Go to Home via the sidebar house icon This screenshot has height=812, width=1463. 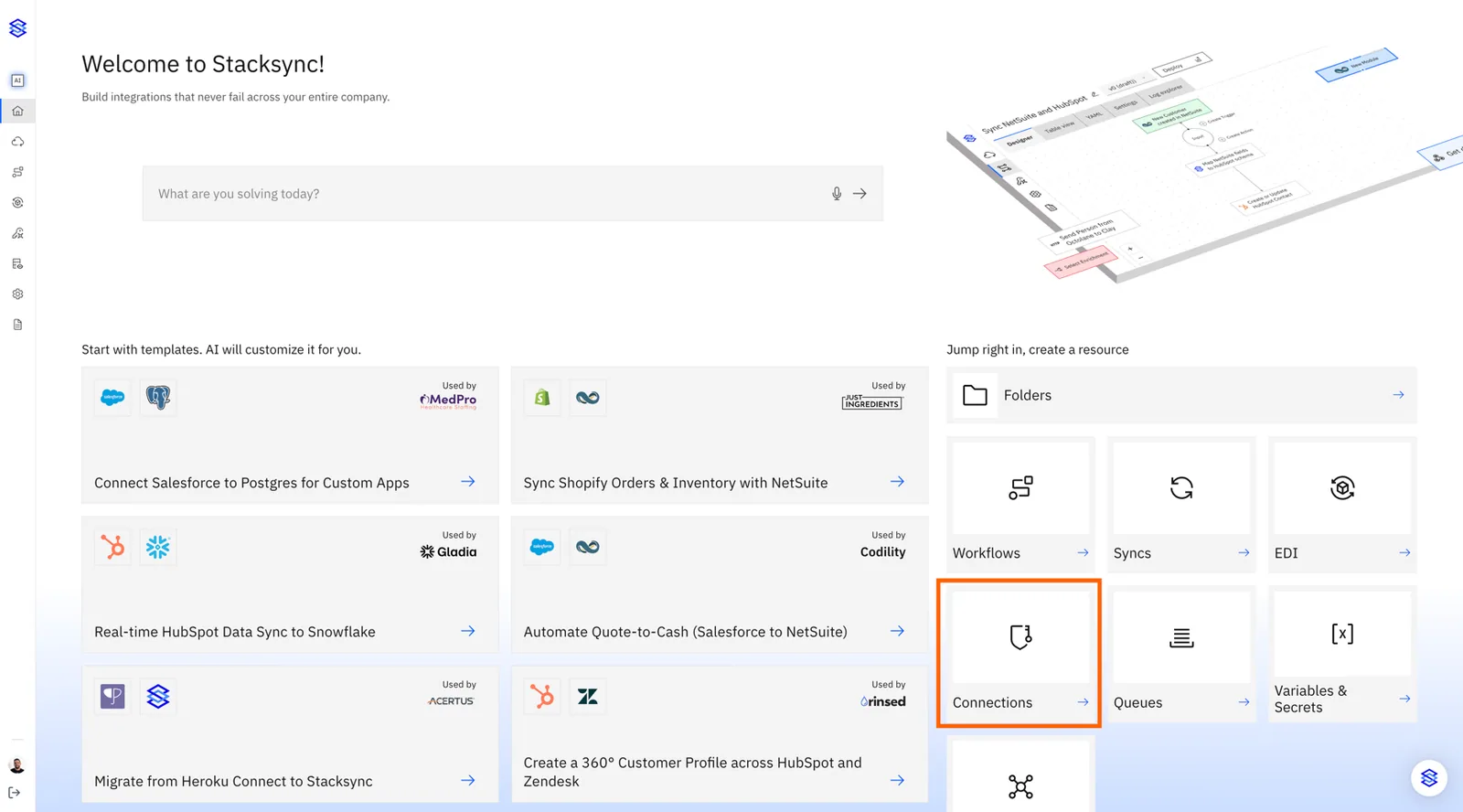point(17,111)
